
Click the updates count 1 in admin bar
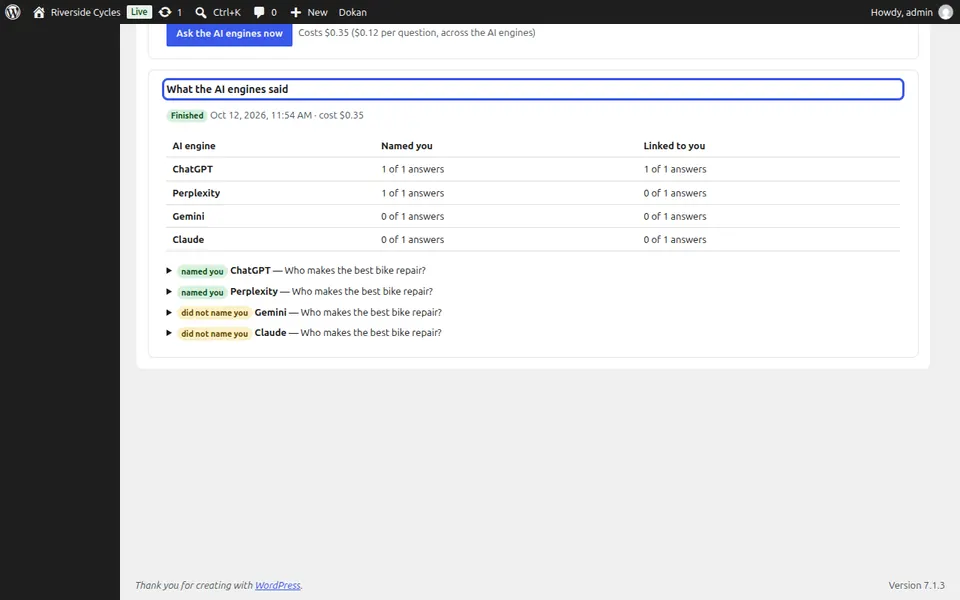tap(179, 12)
